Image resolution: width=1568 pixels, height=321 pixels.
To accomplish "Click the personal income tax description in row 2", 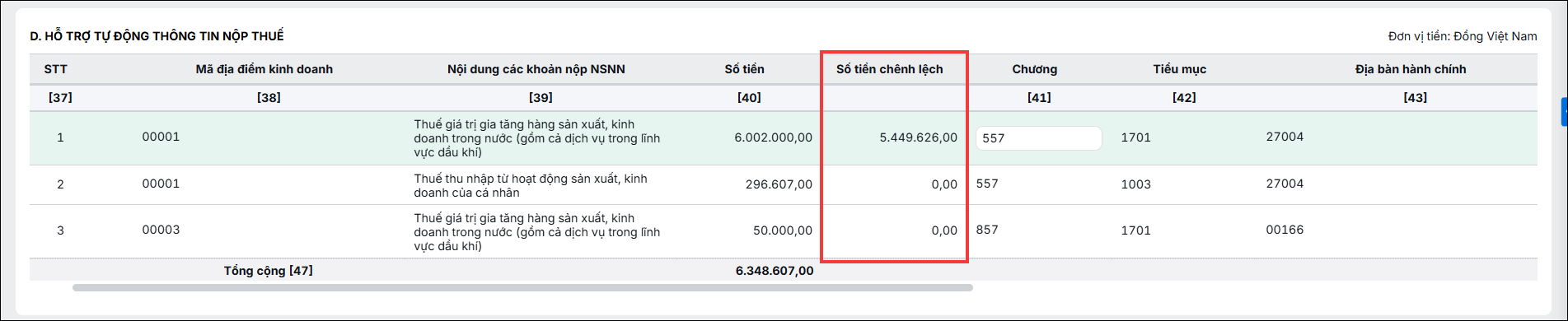I will [x=531, y=185].
